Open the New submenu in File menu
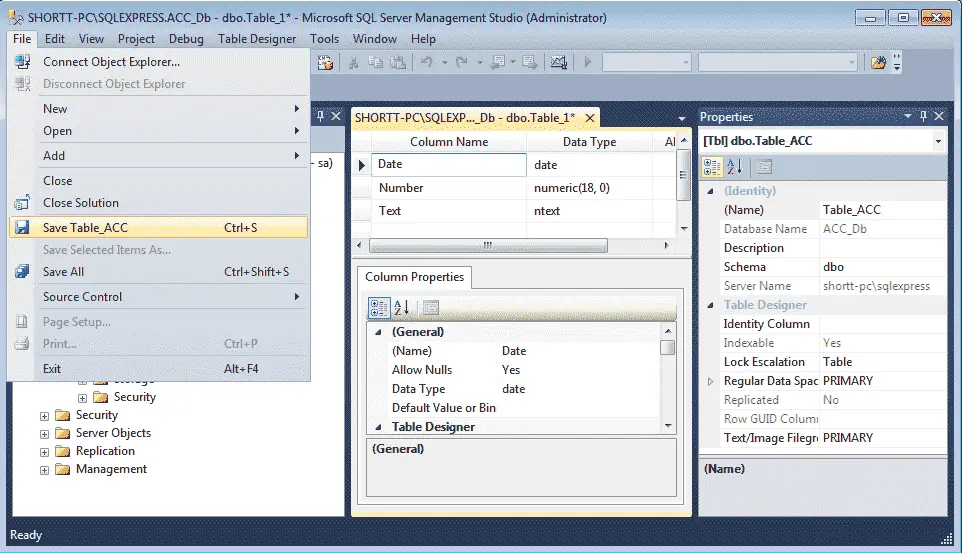This screenshot has width=962, height=553. pos(158,109)
